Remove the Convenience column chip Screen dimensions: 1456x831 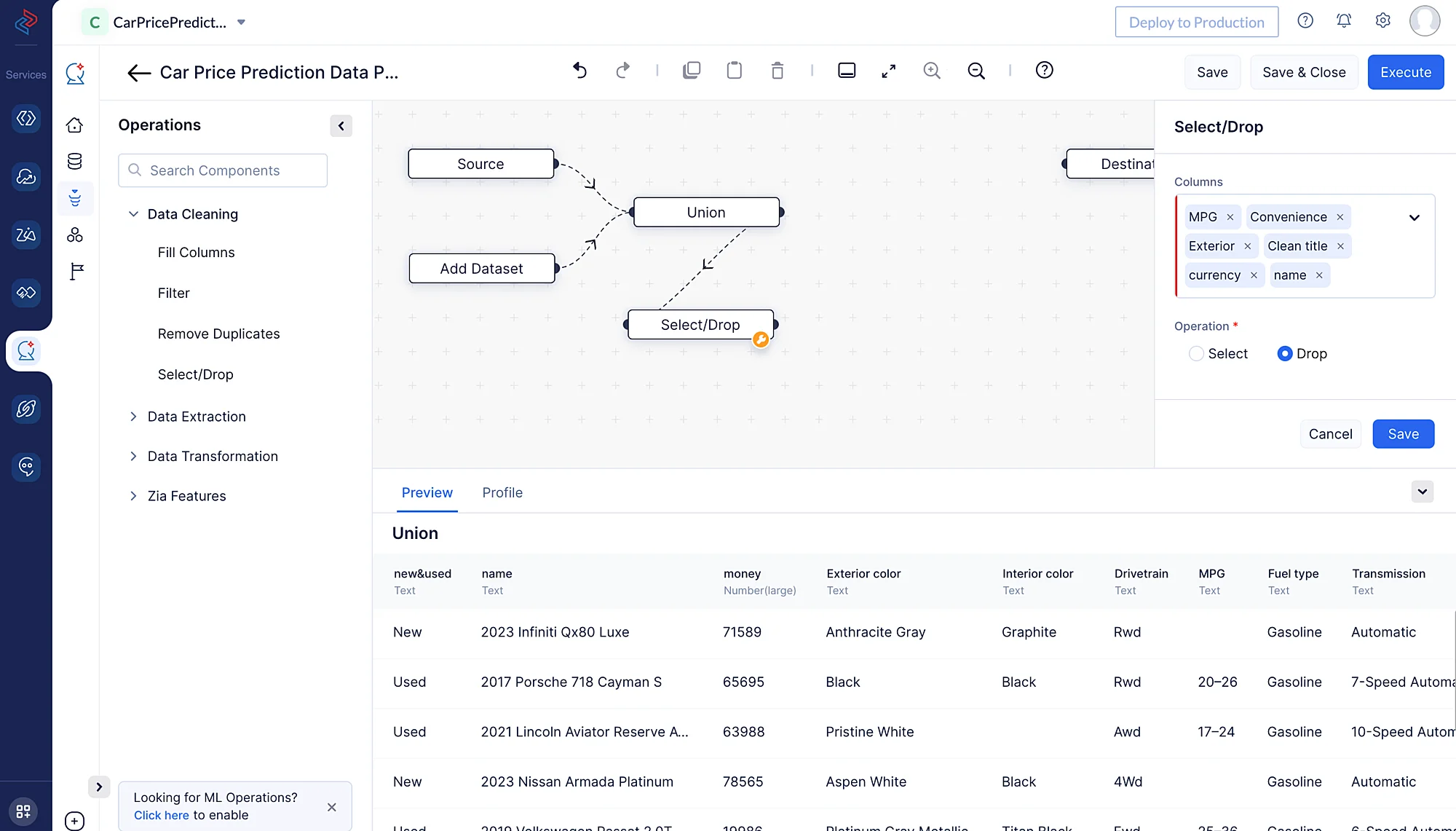1340,217
